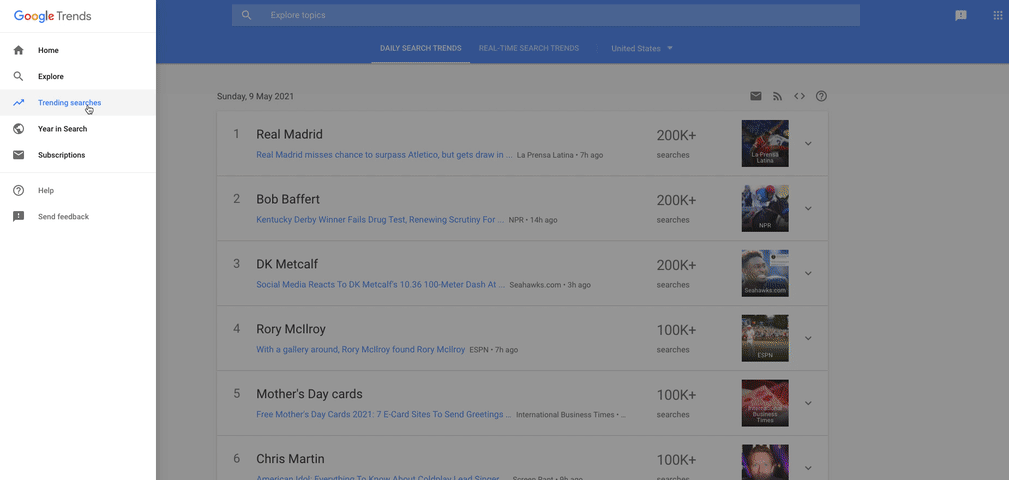Expand the Real Madrid trend row
This screenshot has width=1009, height=480.
click(808, 143)
